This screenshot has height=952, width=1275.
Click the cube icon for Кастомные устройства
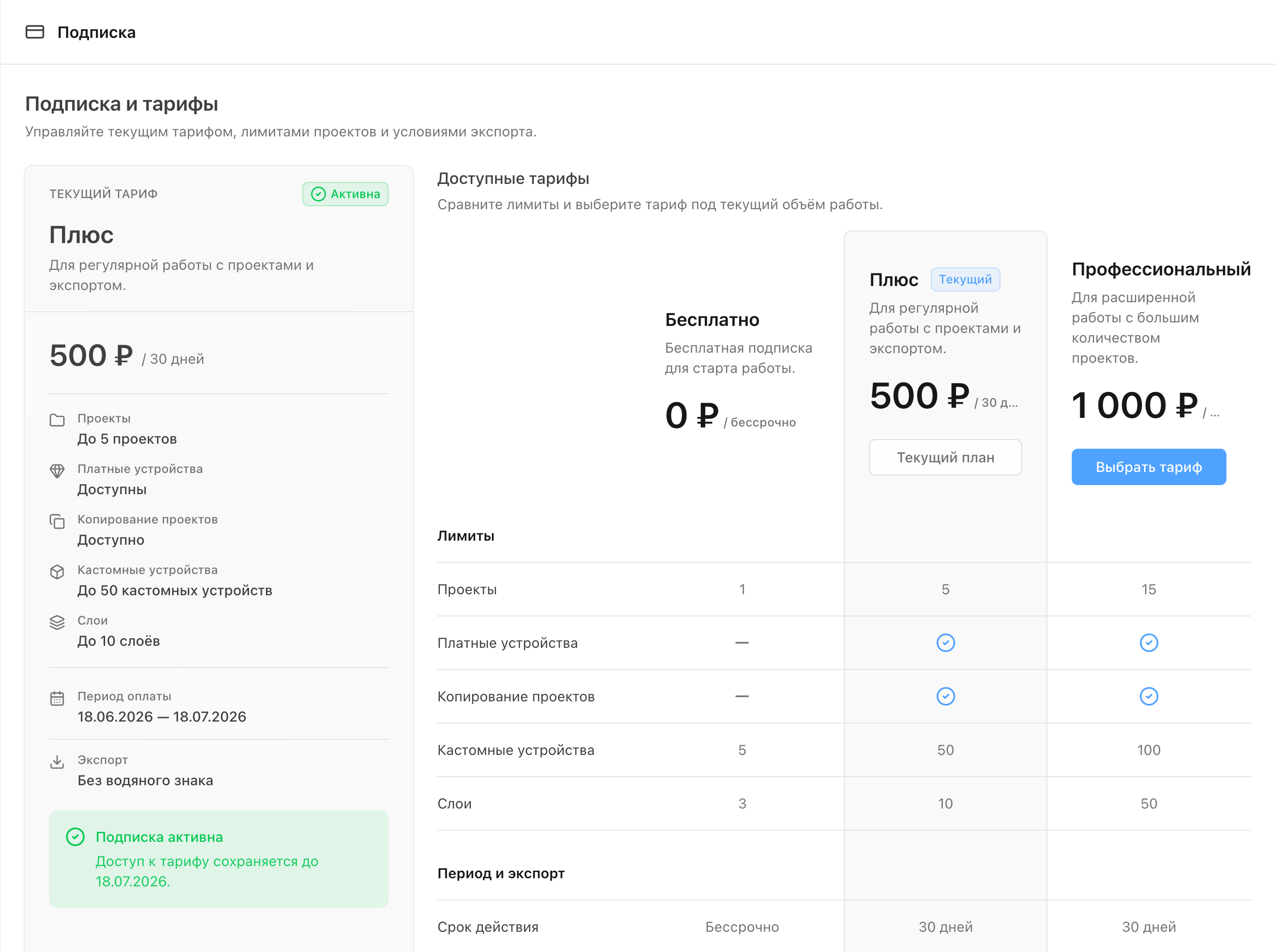coord(57,572)
